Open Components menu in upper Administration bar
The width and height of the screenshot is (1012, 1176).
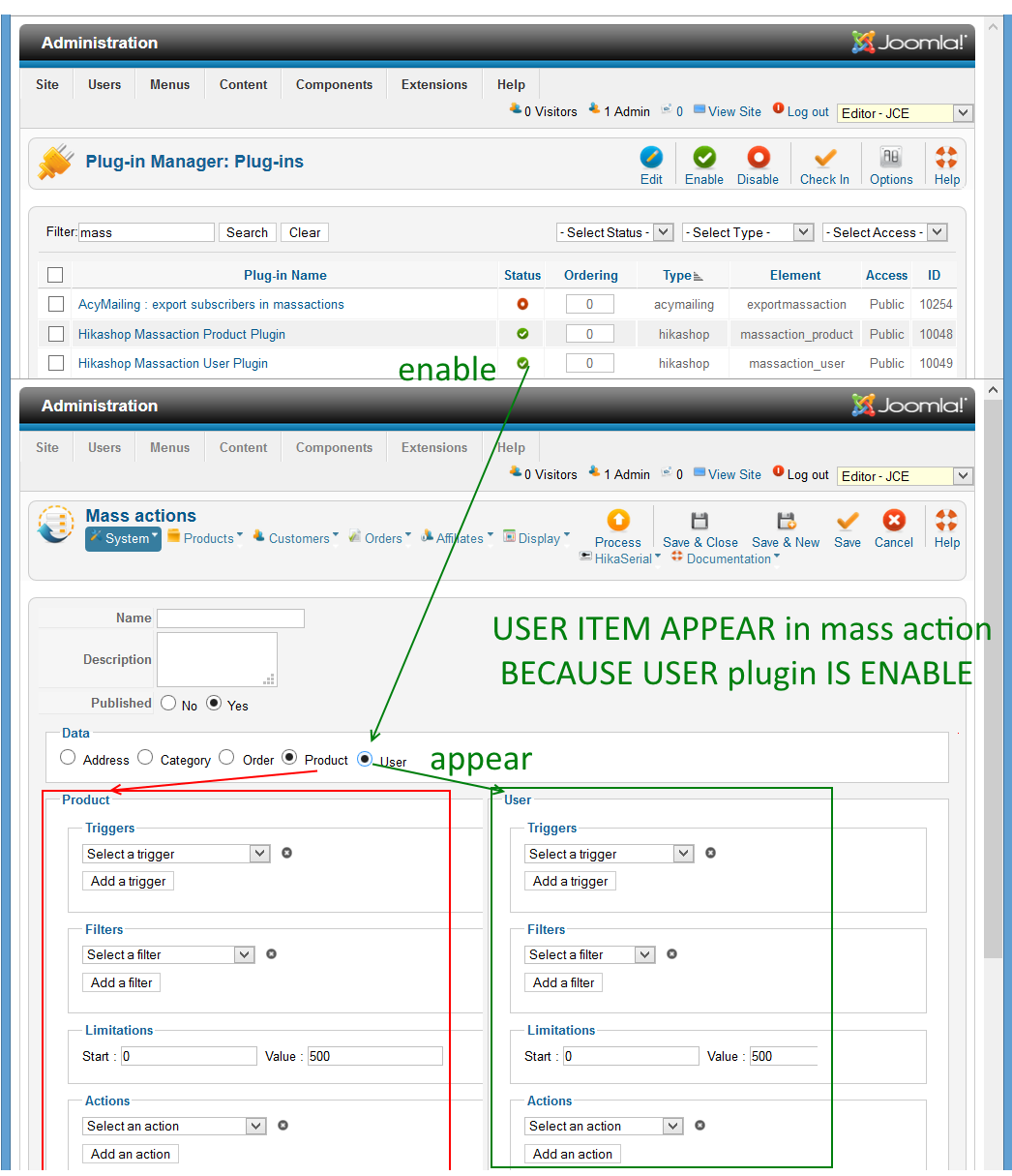[x=334, y=84]
